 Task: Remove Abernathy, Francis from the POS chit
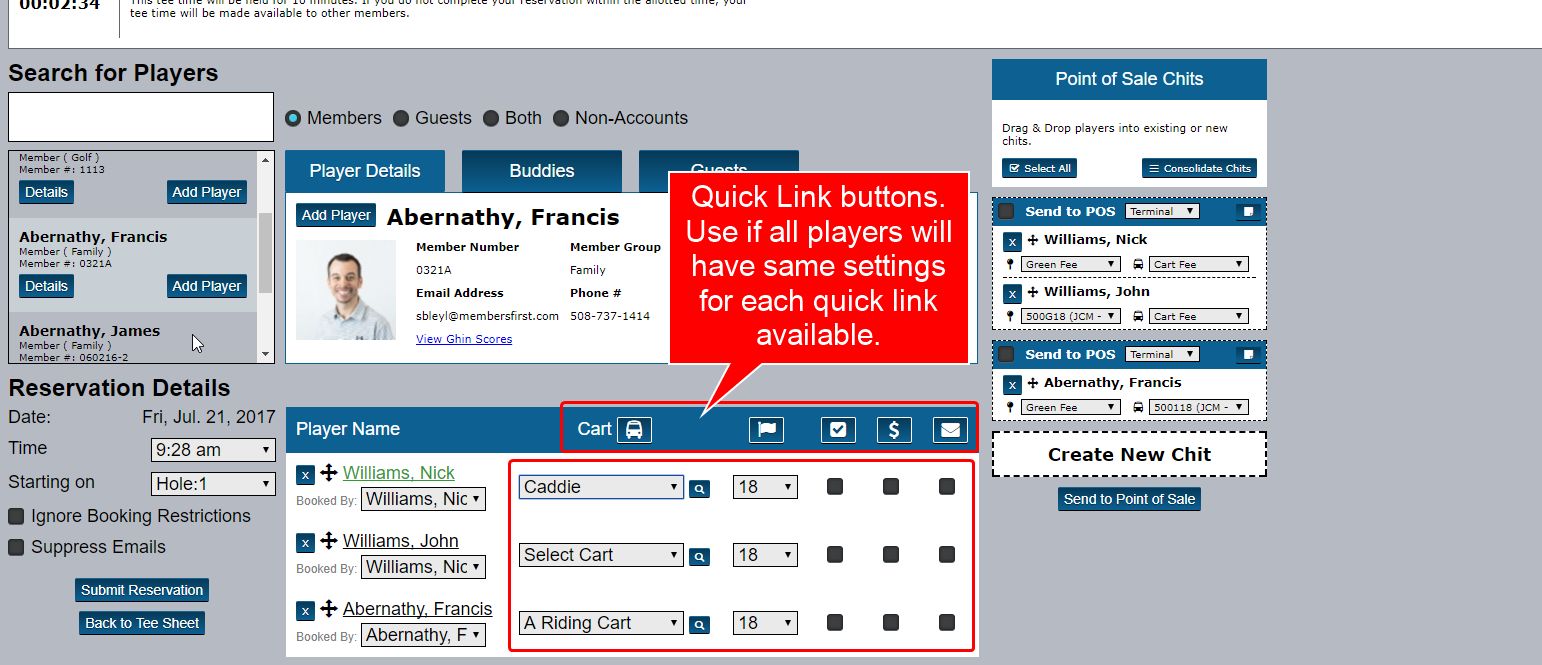click(x=1012, y=384)
